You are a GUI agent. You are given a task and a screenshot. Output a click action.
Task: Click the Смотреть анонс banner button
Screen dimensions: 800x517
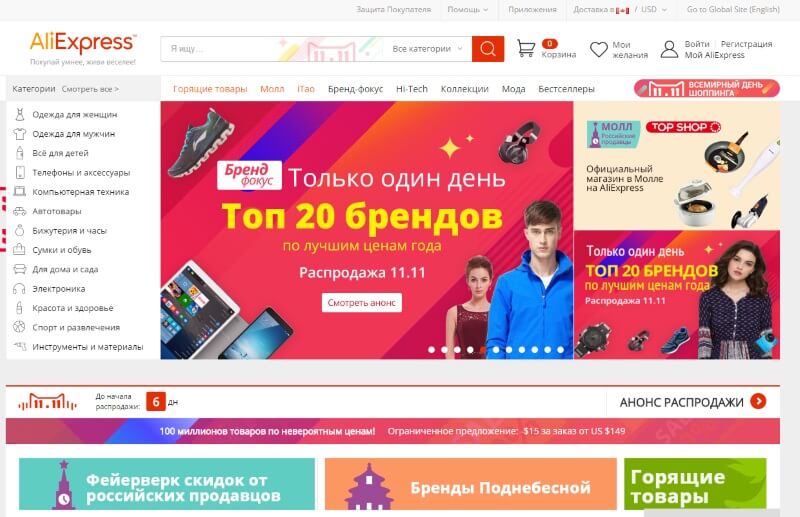[362, 303]
